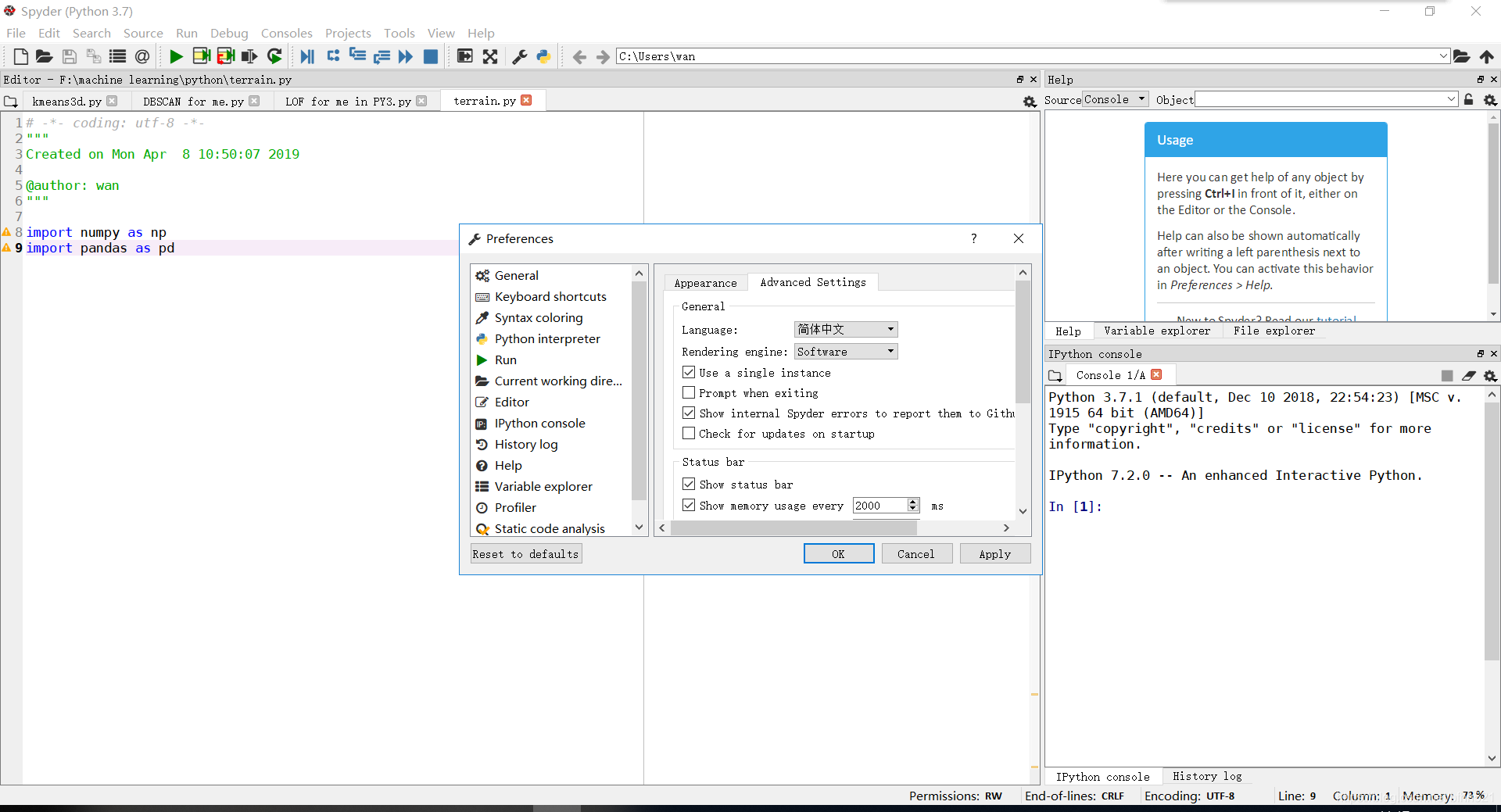
Task: Run selection or current line icon
Action: tap(249, 56)
